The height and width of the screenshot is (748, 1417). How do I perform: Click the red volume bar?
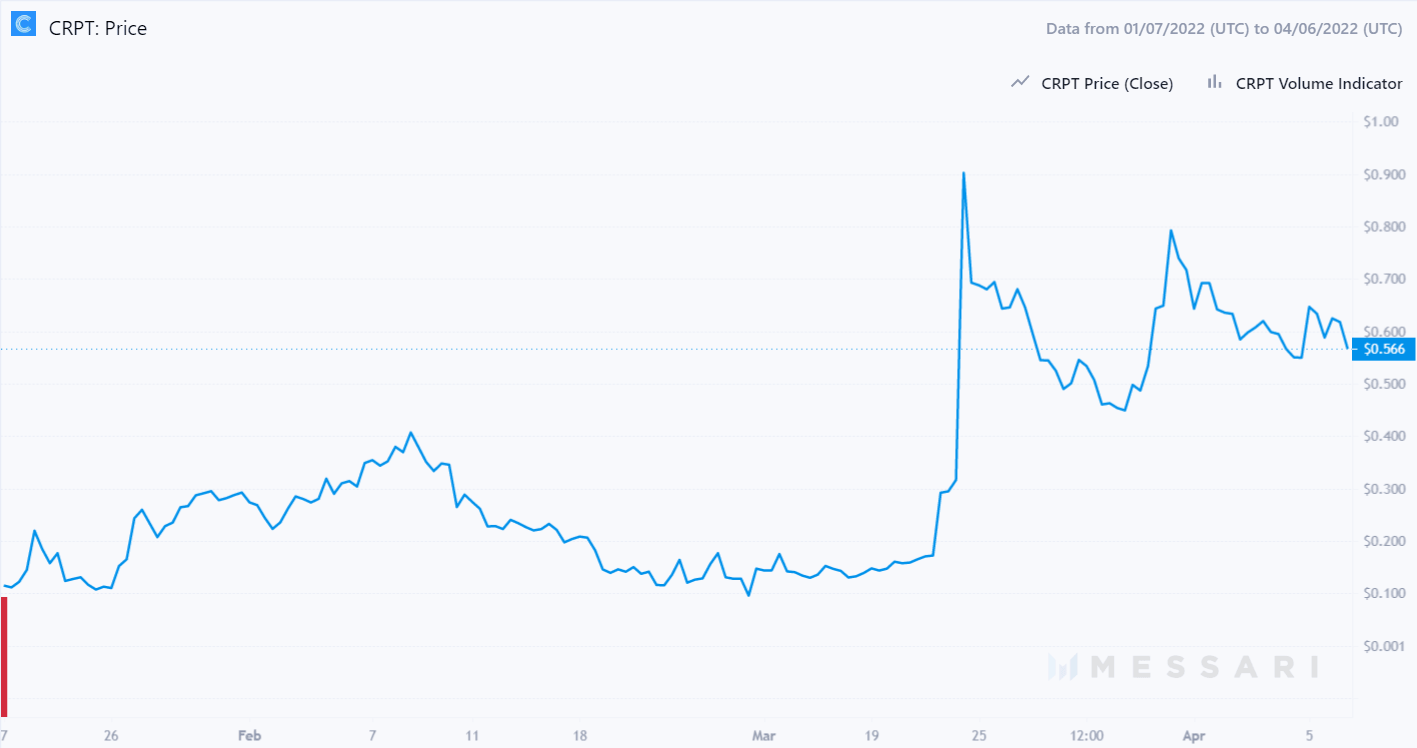5,656
